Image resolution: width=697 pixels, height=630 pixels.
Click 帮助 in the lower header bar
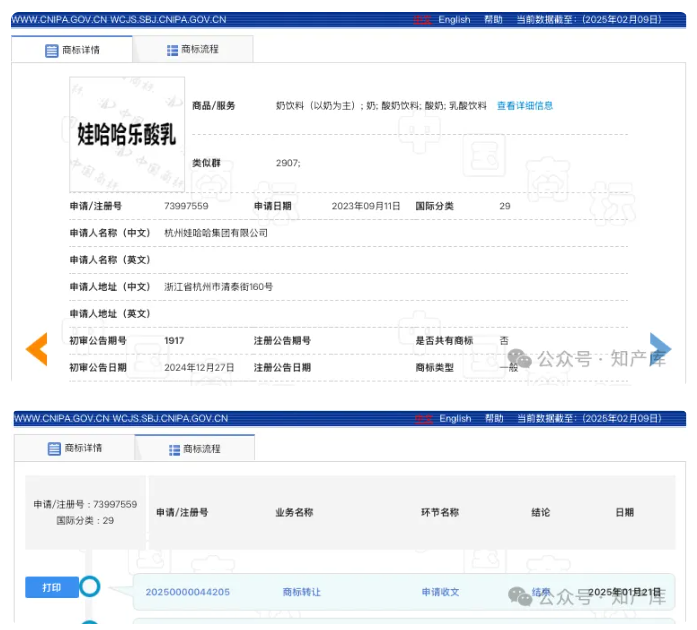point(494,419)
